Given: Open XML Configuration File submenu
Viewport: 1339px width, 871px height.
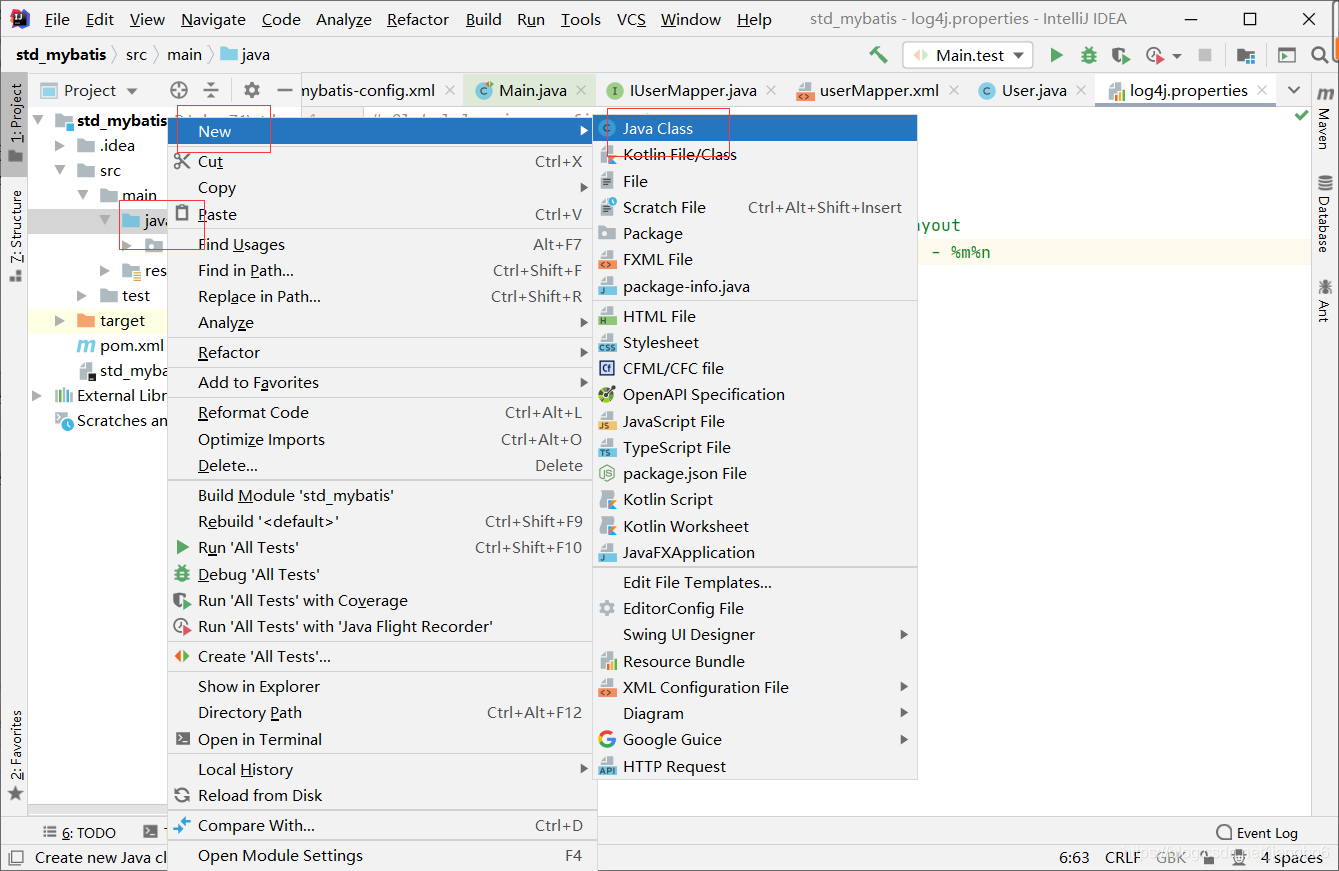Looking at the screenshot, I should coord(755,687).
